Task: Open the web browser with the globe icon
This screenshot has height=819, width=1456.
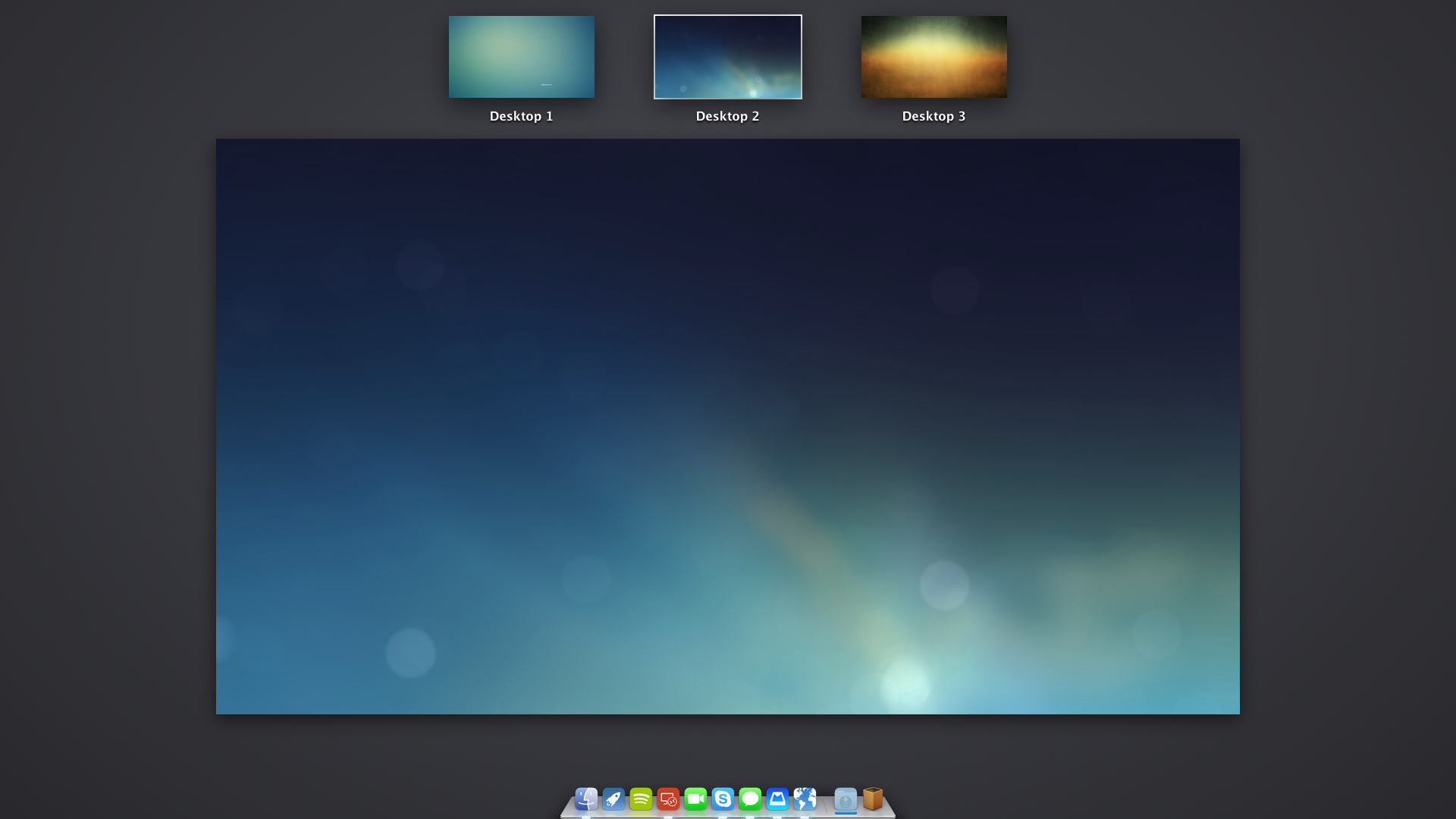Action: pyautogui.click(x=805, y=799)
